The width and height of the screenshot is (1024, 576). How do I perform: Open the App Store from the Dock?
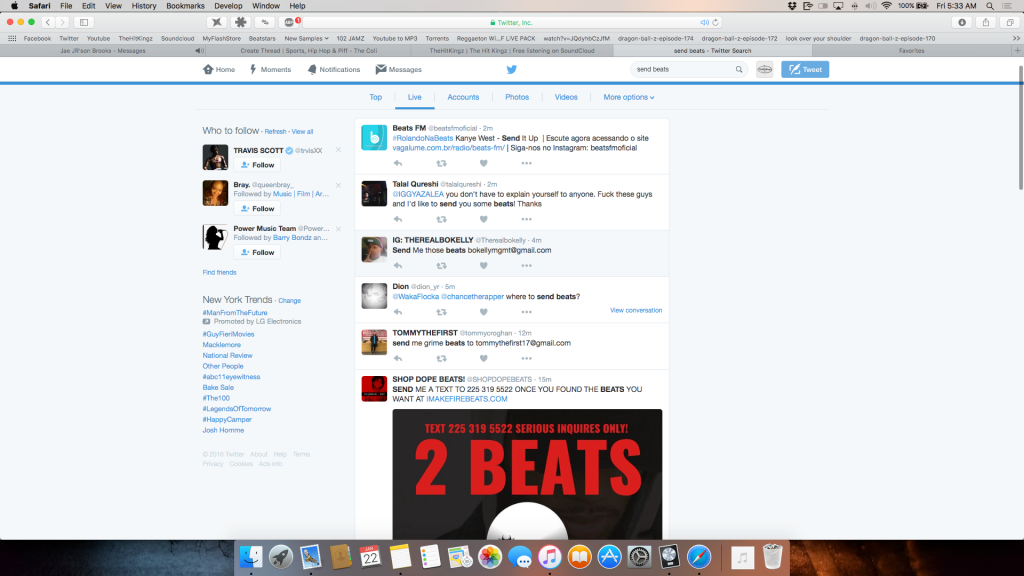pos(609,557)
